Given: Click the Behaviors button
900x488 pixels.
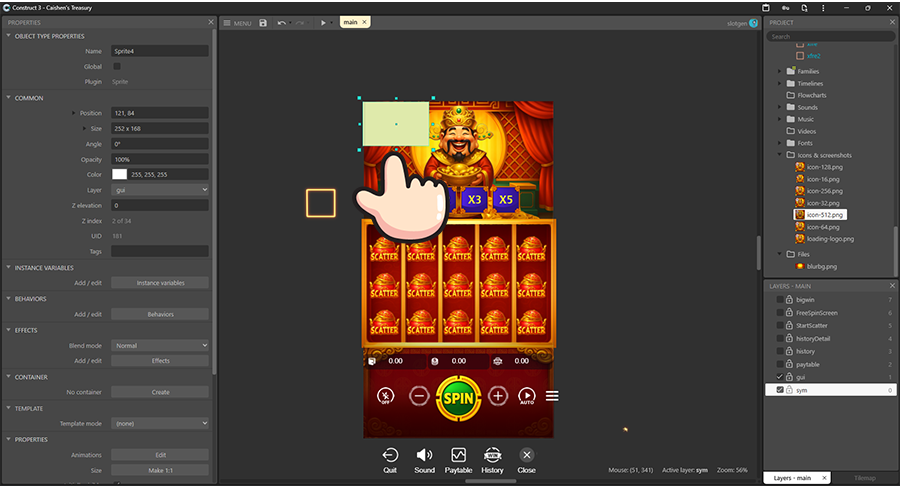Looking at the screenshot, I should 160,314.
